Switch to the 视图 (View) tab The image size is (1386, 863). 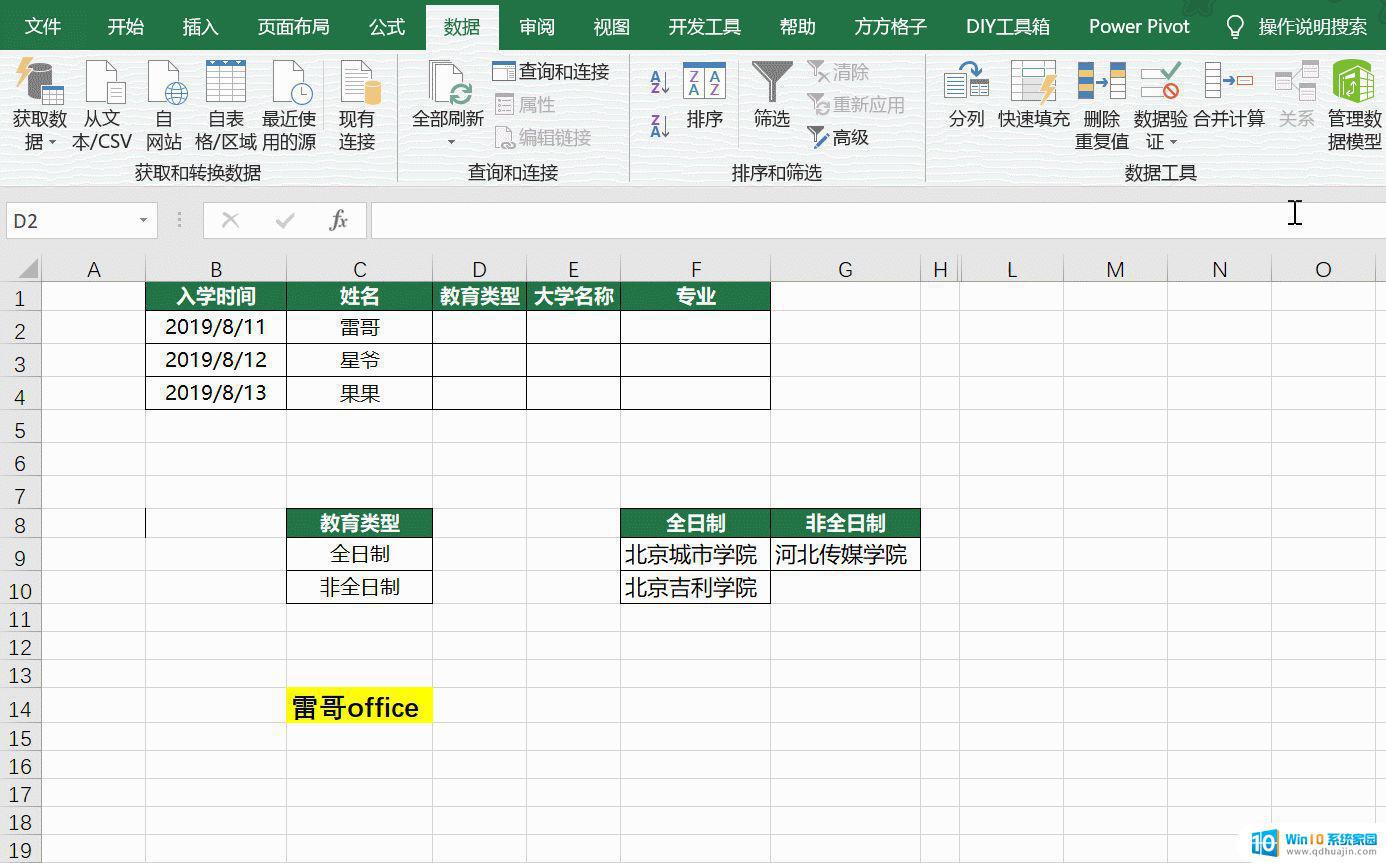click(x=611, y=27)
